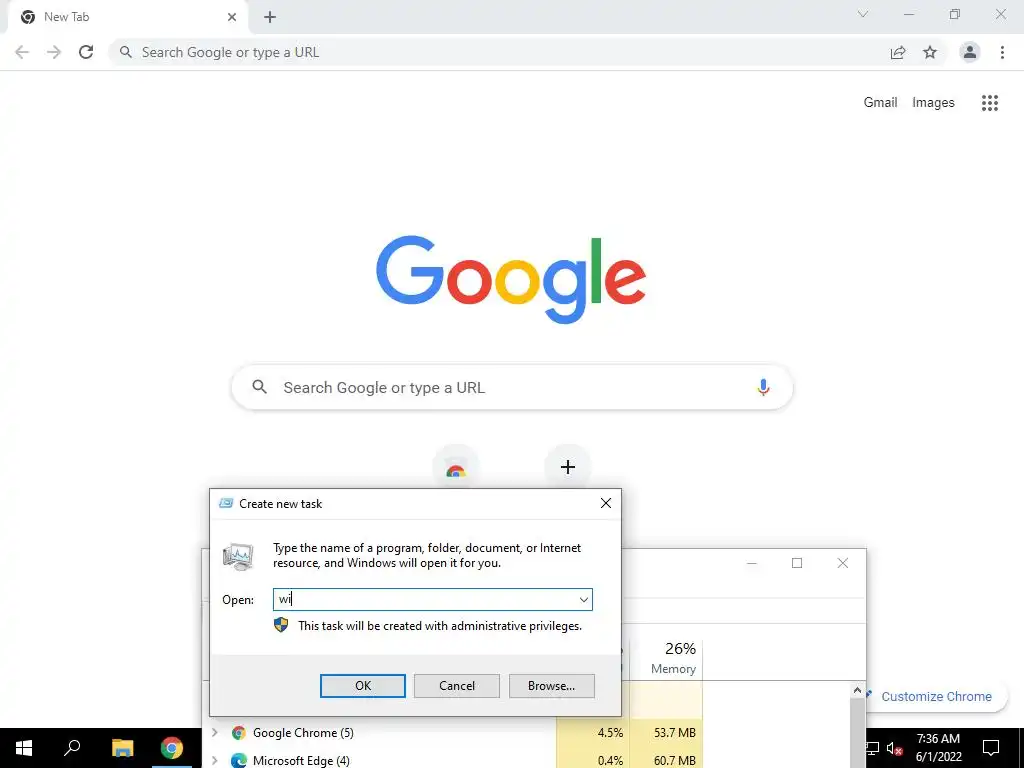Open the Gmail link
This screenshot has width=1024, height=768.
(x=880, y=103)
